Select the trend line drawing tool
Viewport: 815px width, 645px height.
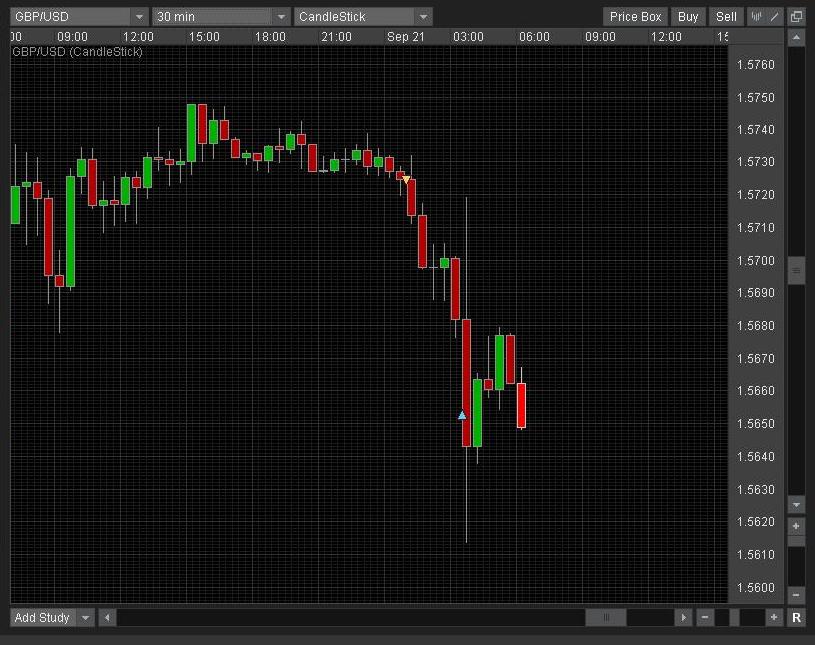click(x=775, y=17)
